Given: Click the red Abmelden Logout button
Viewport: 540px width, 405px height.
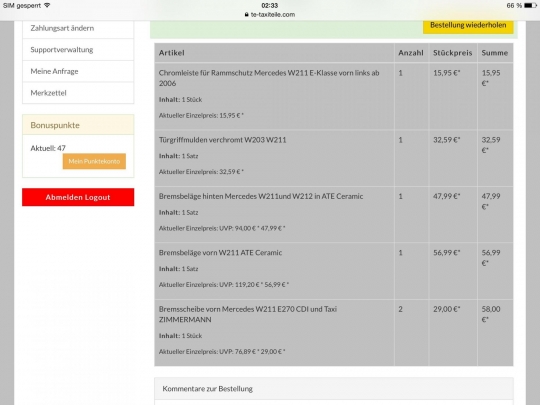Looking at the screenshot, I should 78,197.
